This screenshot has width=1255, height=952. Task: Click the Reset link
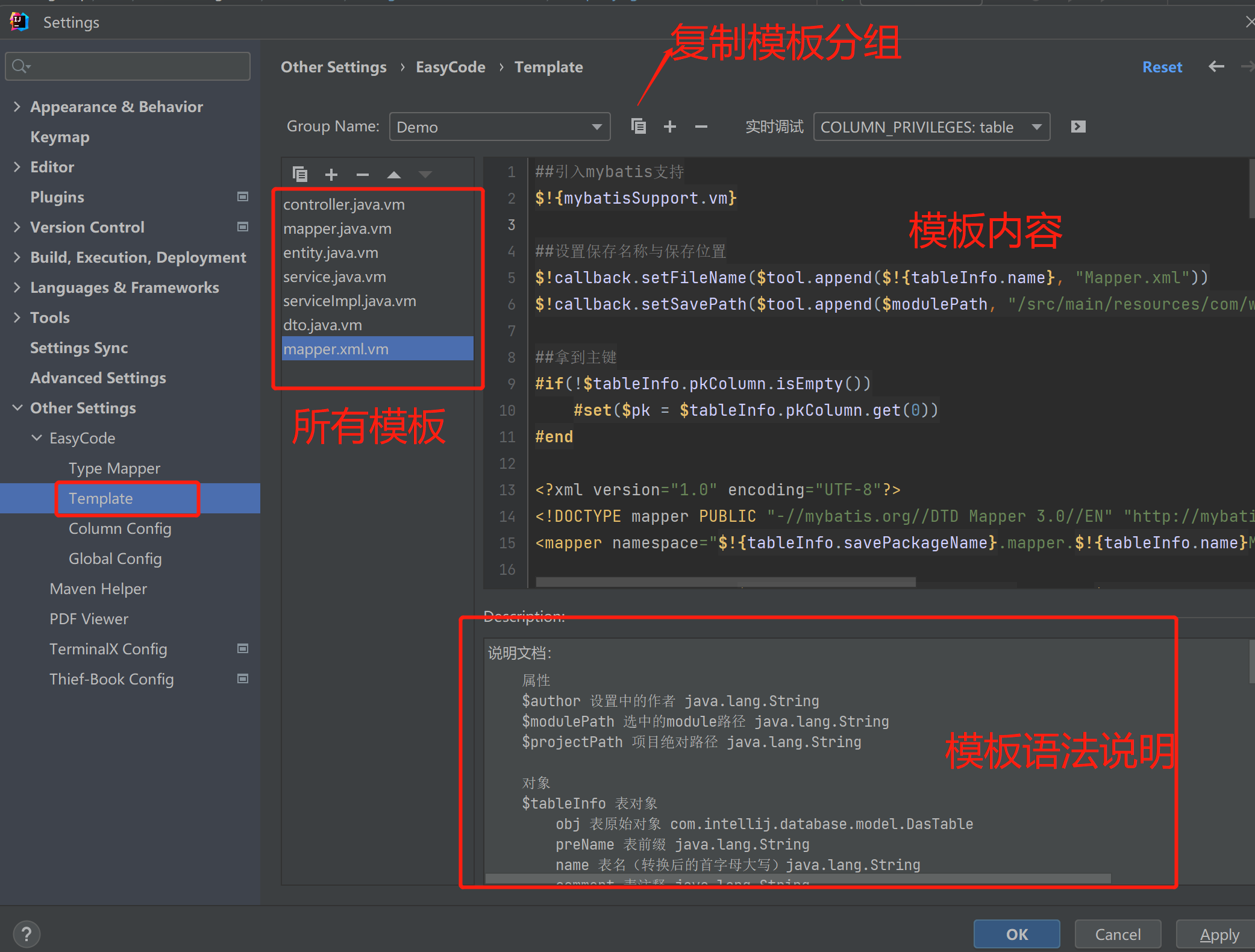pos(1162,67)
